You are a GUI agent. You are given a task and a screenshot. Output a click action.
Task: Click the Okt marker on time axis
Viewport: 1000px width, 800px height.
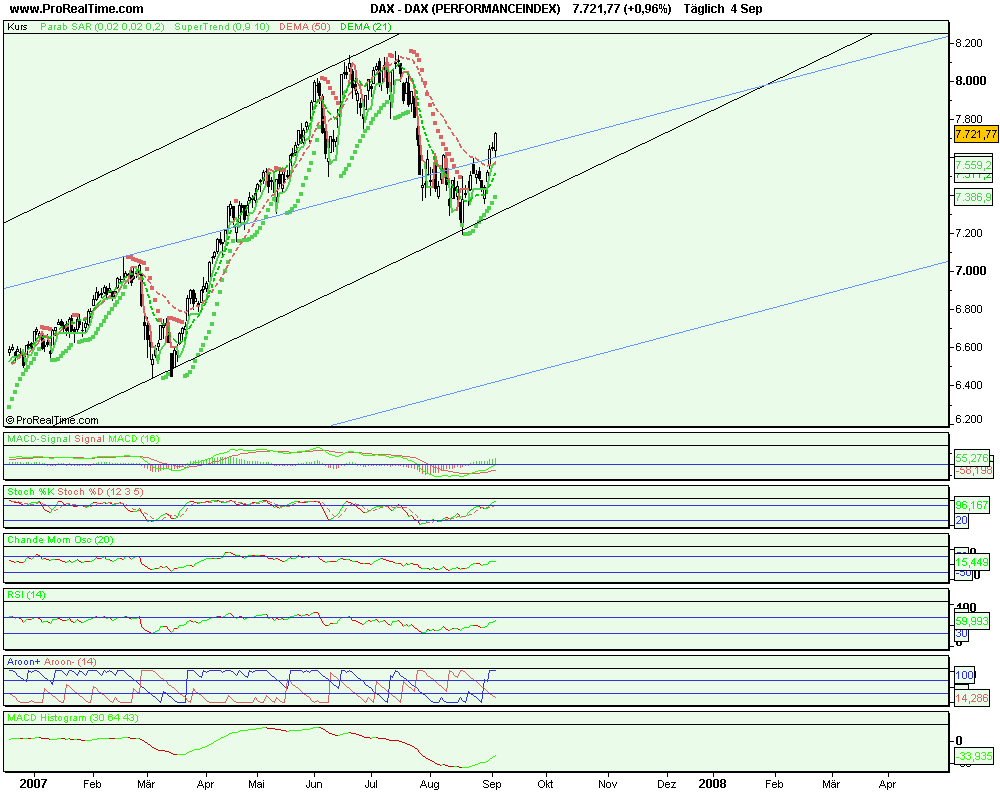(x=545, y=784)
